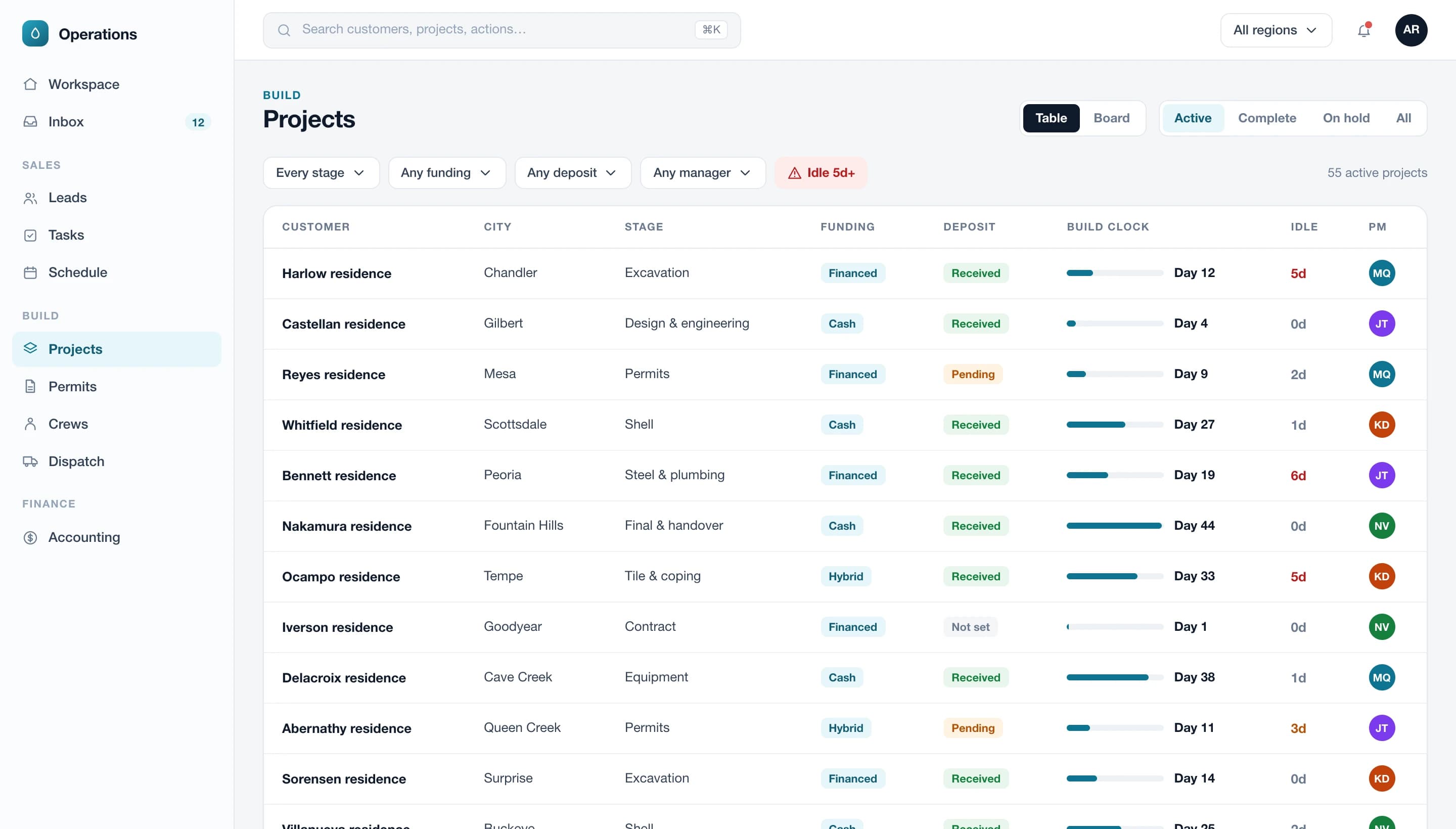Toggle the Idle 5d+ filter
1456x829 pixels.
click(x=821, y=173)
